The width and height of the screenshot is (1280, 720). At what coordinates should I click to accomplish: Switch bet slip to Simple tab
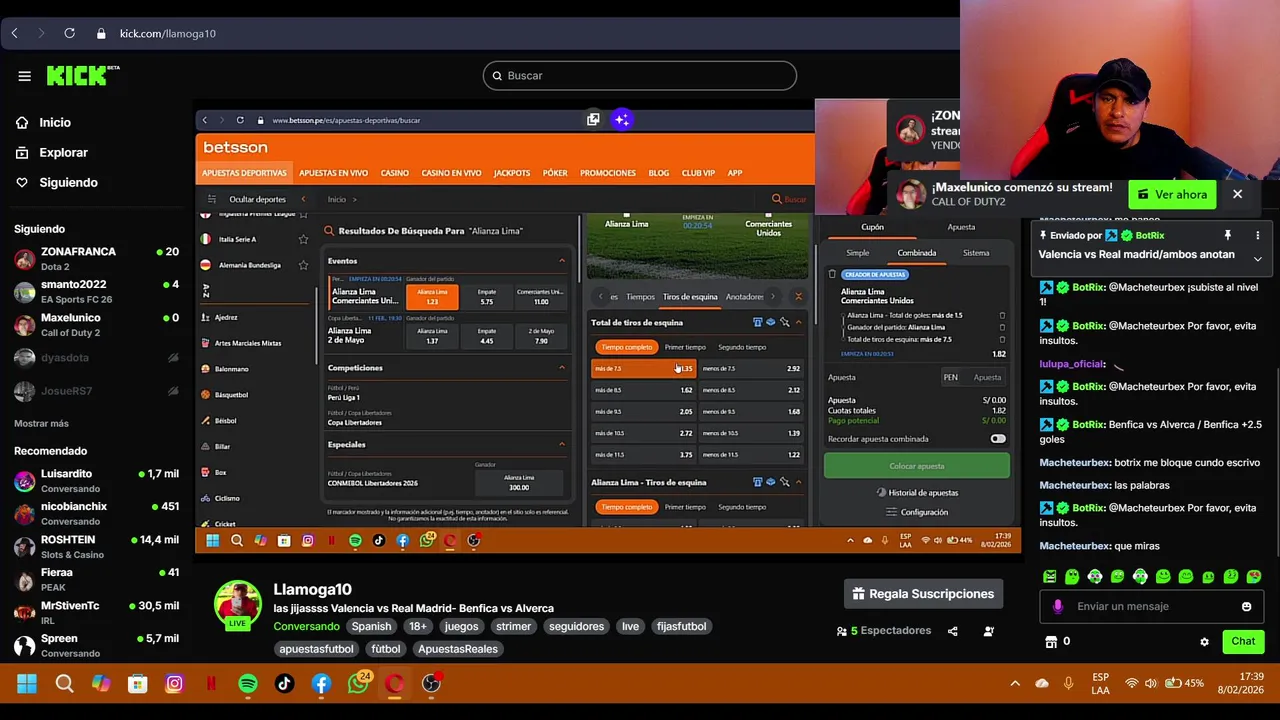[x=858, y=253]
